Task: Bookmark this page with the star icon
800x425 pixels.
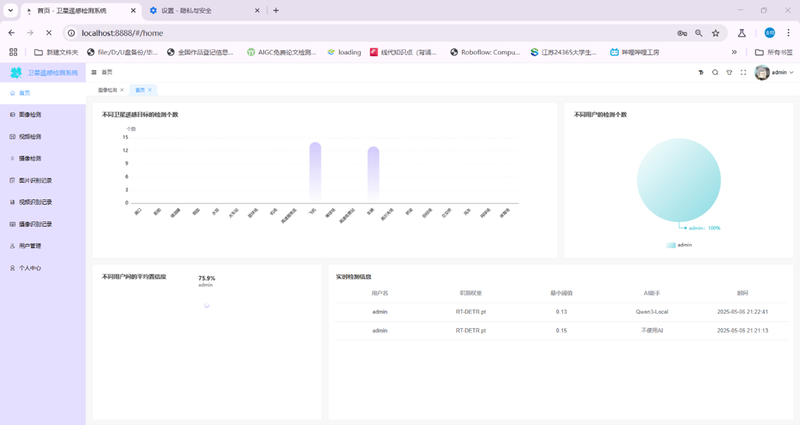Action: point(716,33)
